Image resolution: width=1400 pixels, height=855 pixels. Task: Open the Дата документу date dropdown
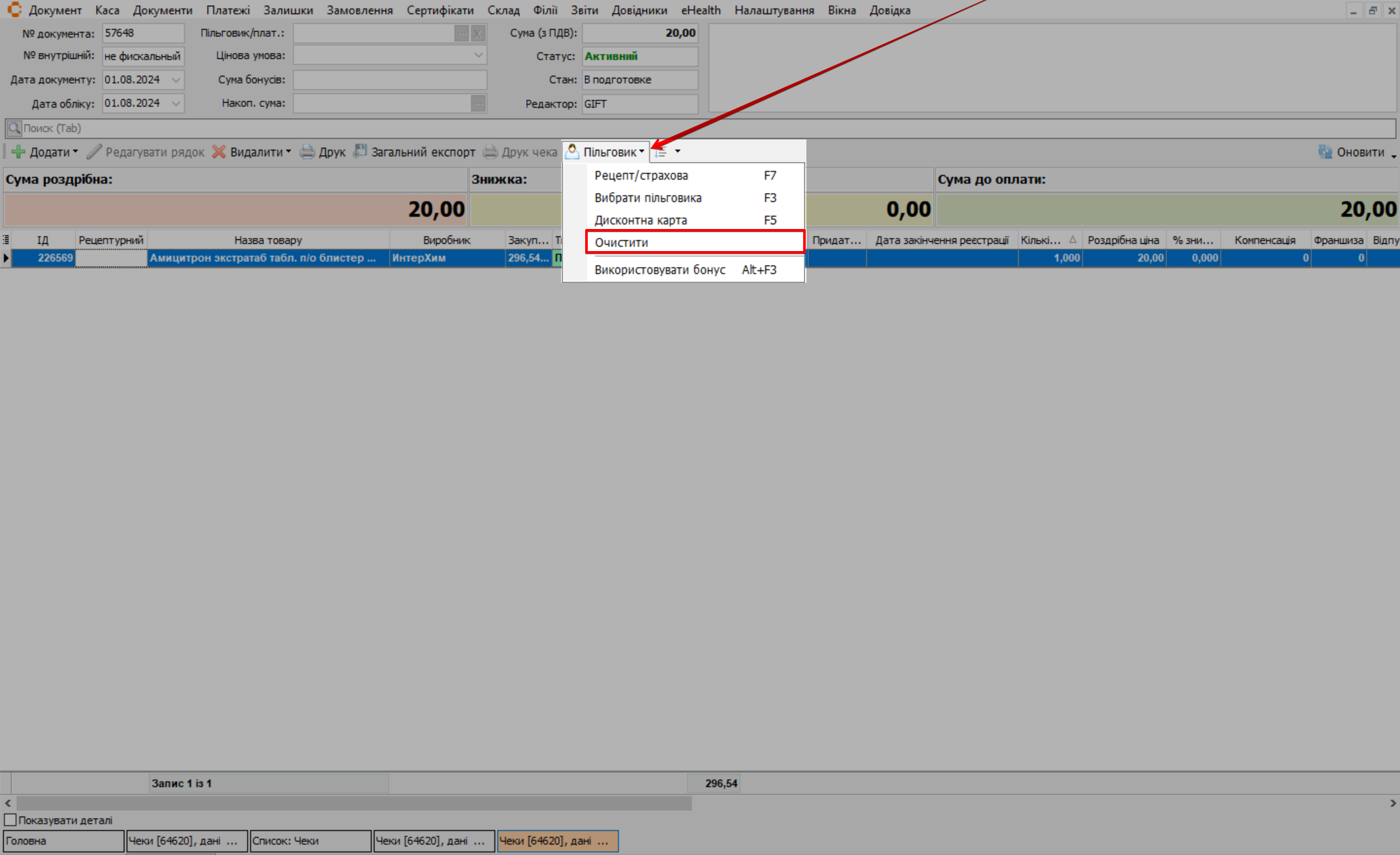click(x=176, y=80)
